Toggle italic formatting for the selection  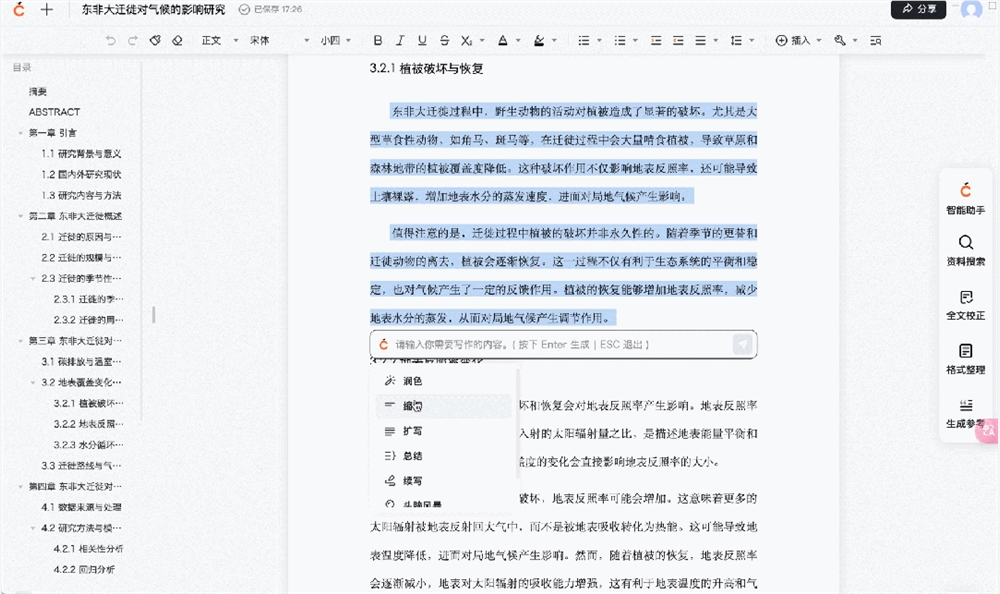[x=399, y=40]
